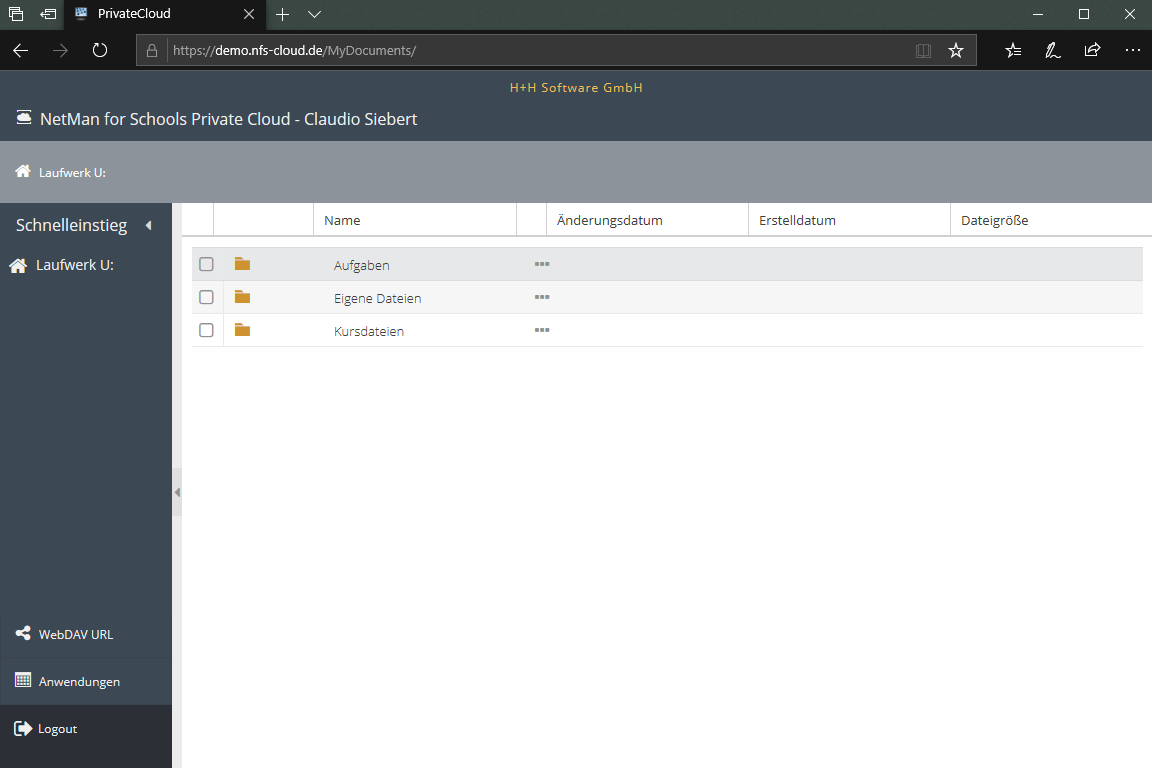Screen dimensions: 1152x768
Task: Reload the page with the refresh icon
Action: (100, 50)
